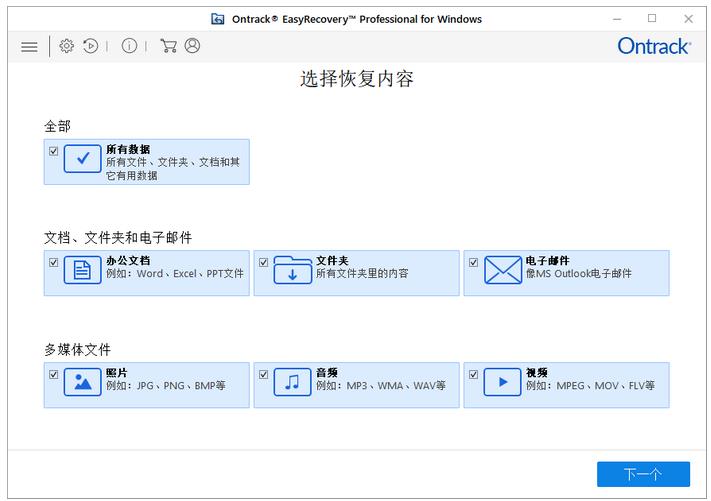
Task: Click the Ontrack logo
Action: coord(654,47)
